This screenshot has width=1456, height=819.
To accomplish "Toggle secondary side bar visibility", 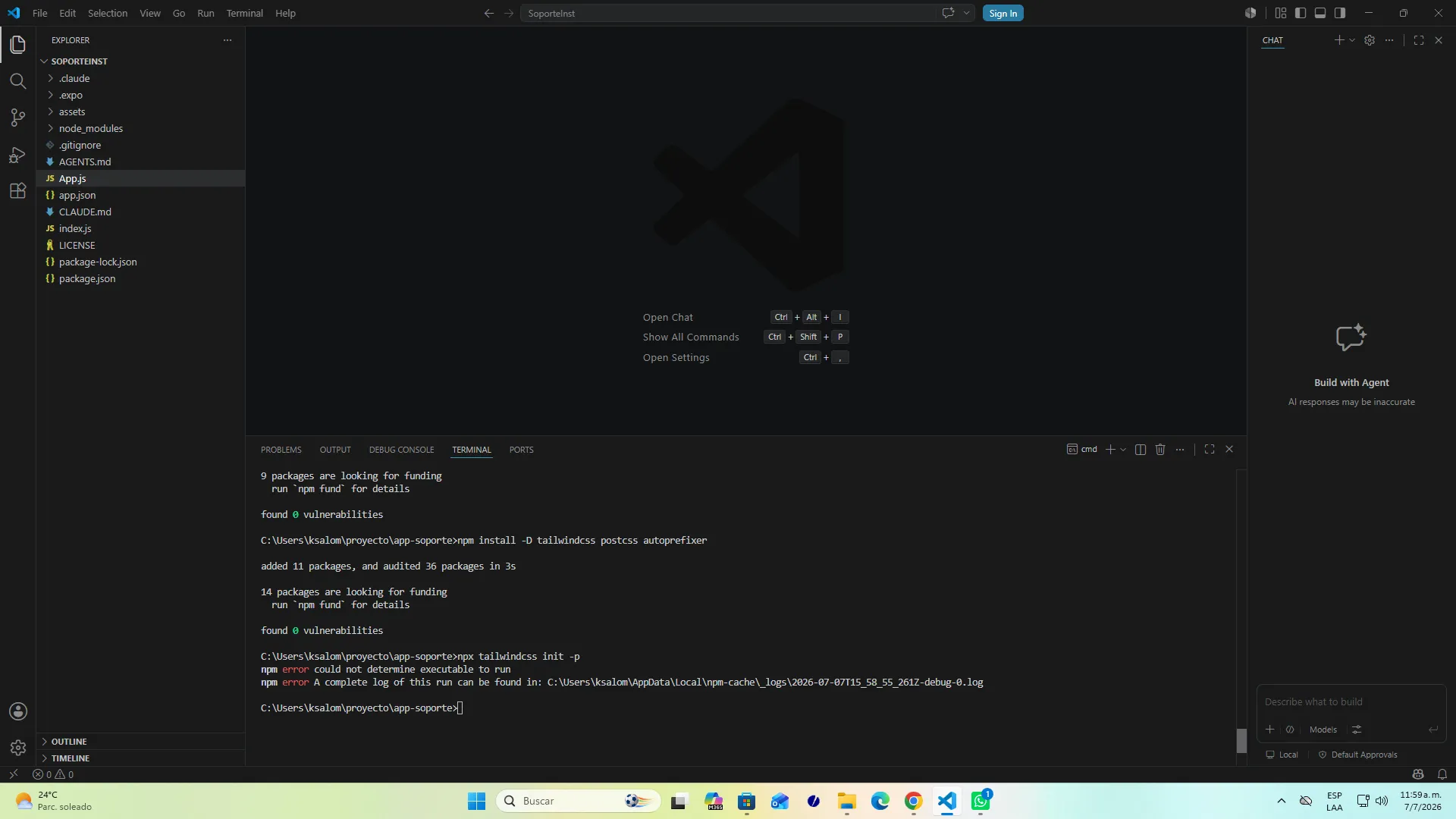I will coord(1340,13).
